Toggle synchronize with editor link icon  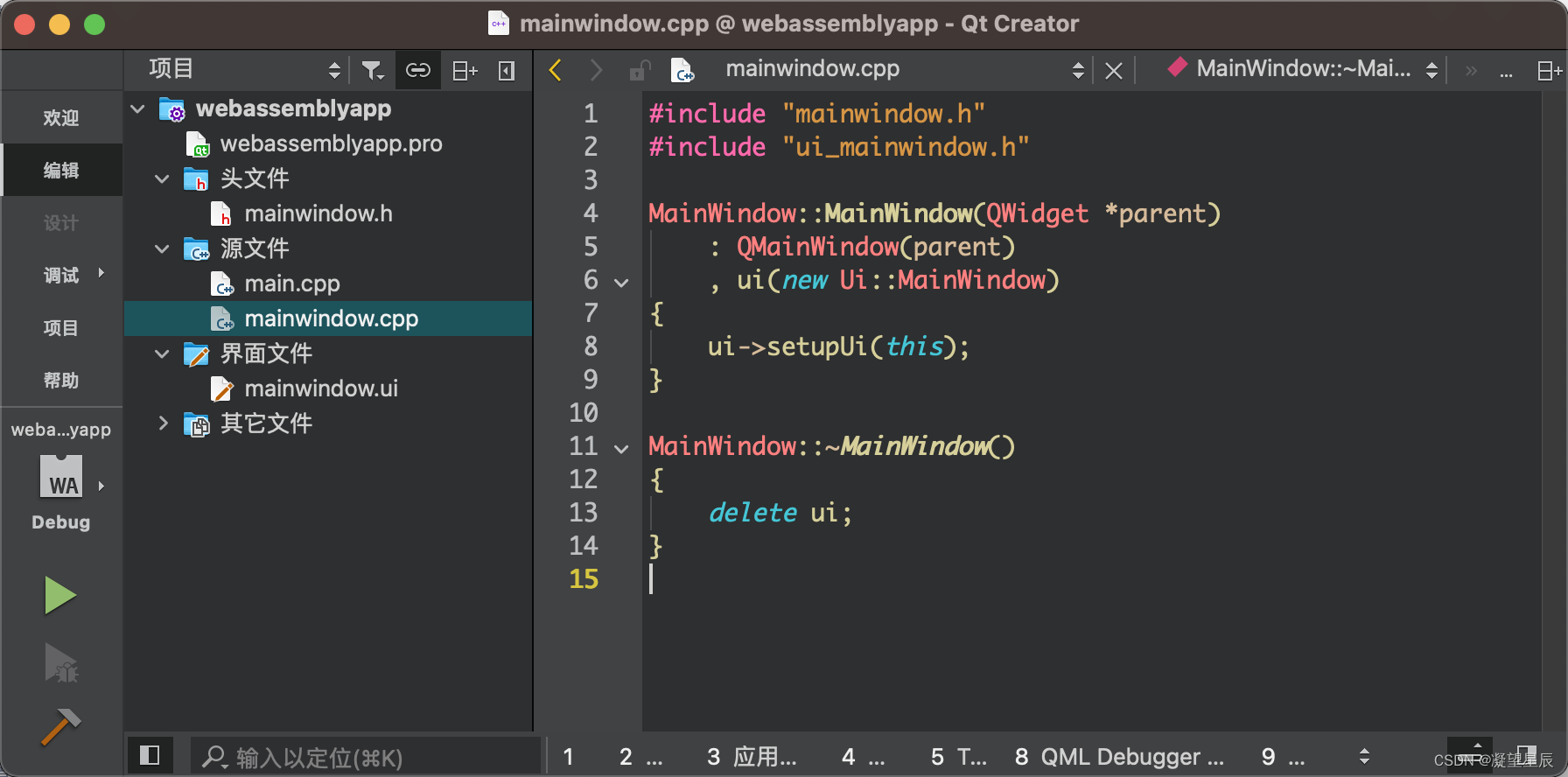pos(418,70)
